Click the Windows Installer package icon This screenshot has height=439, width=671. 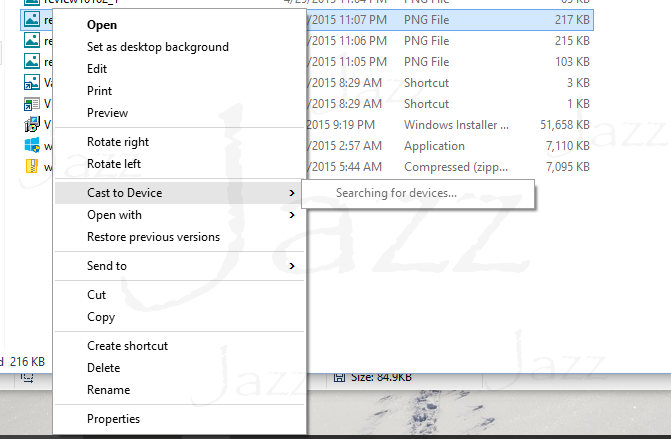[x=33, y=125]
